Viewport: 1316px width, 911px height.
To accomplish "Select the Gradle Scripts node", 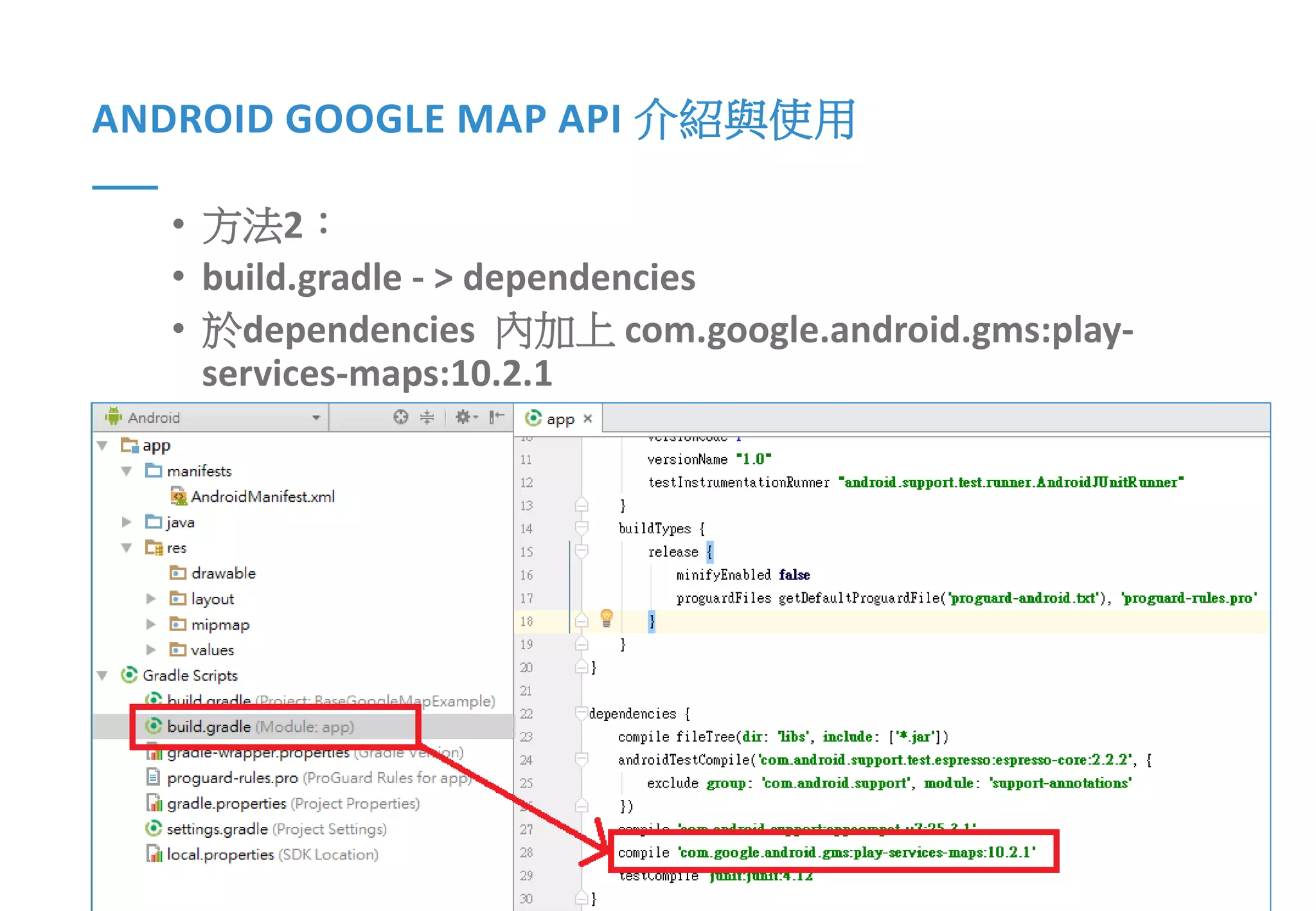I will coord(190,675).
